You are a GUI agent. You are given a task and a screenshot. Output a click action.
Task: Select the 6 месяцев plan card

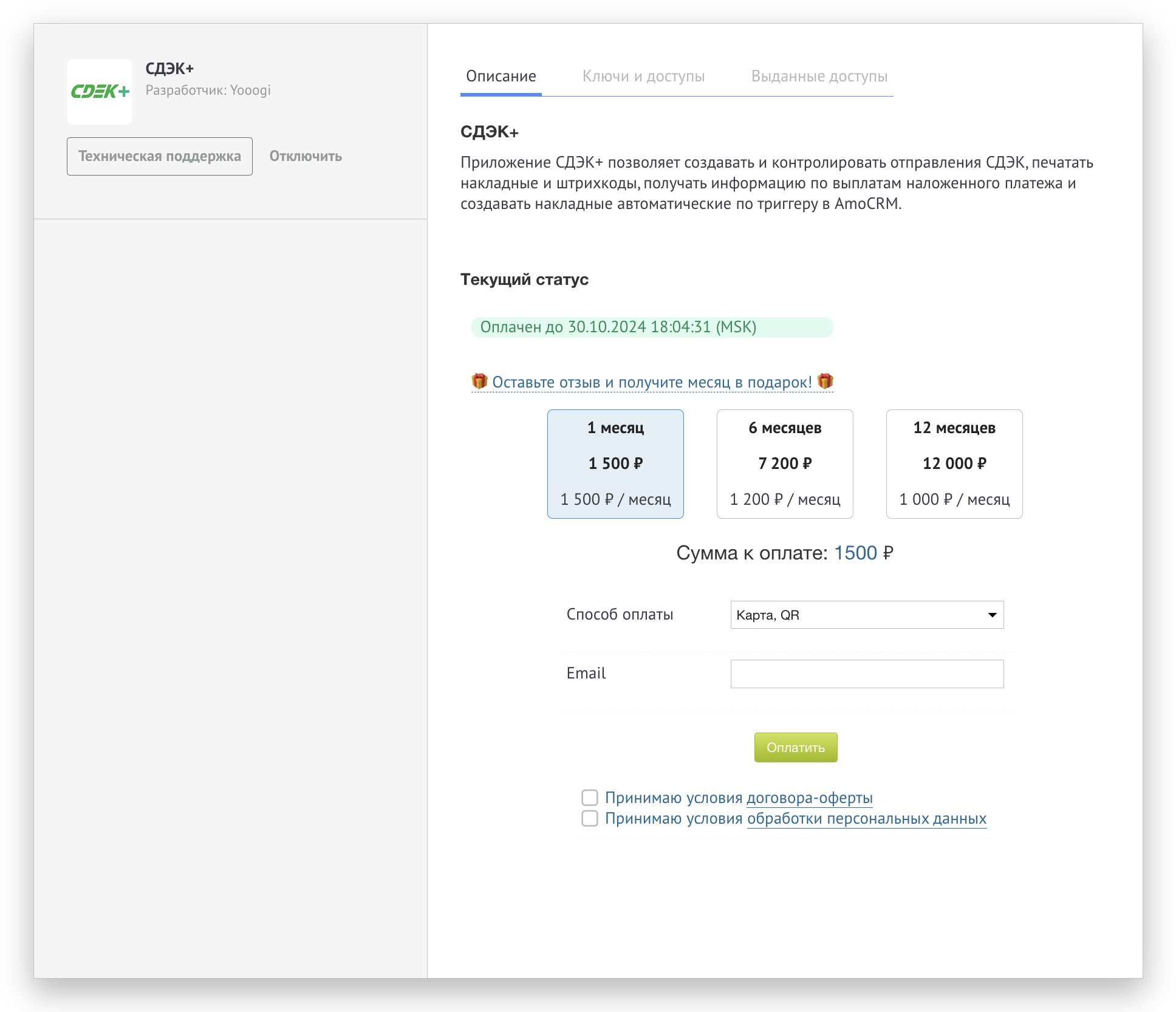click(x=785, y=464)
